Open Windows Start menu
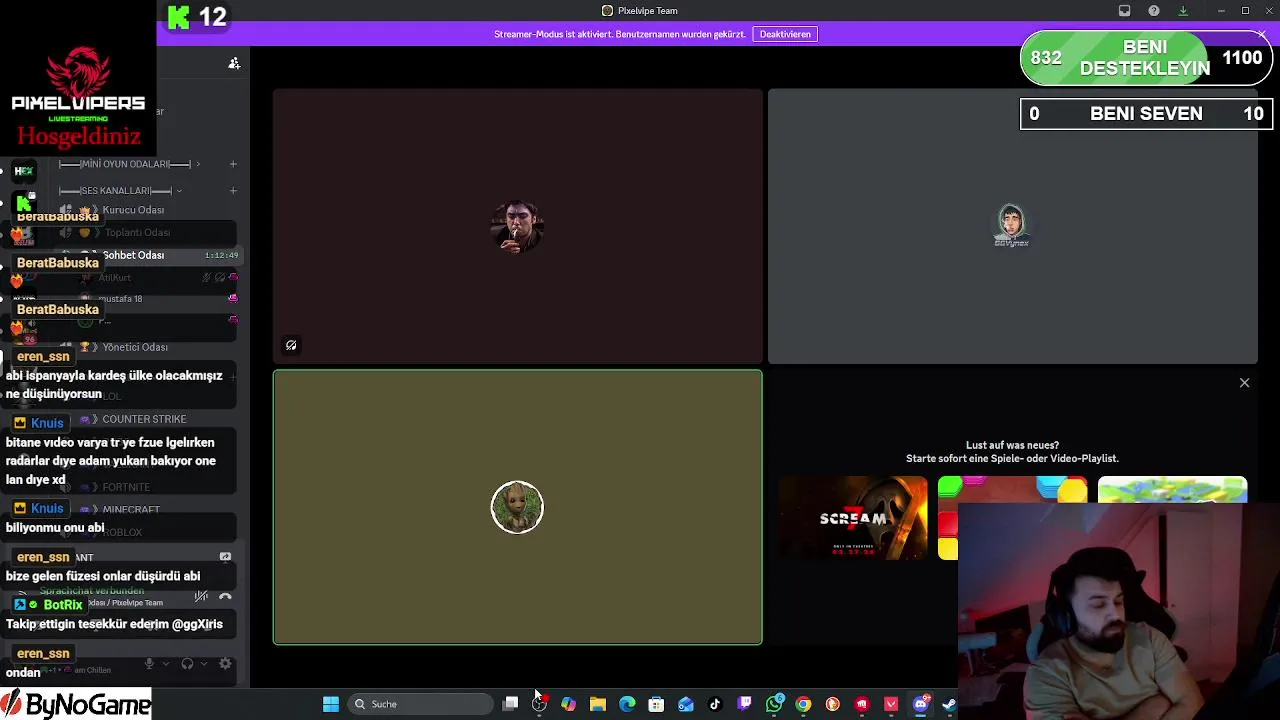Viewport: 1280px width, 720px height. [331, 704]
